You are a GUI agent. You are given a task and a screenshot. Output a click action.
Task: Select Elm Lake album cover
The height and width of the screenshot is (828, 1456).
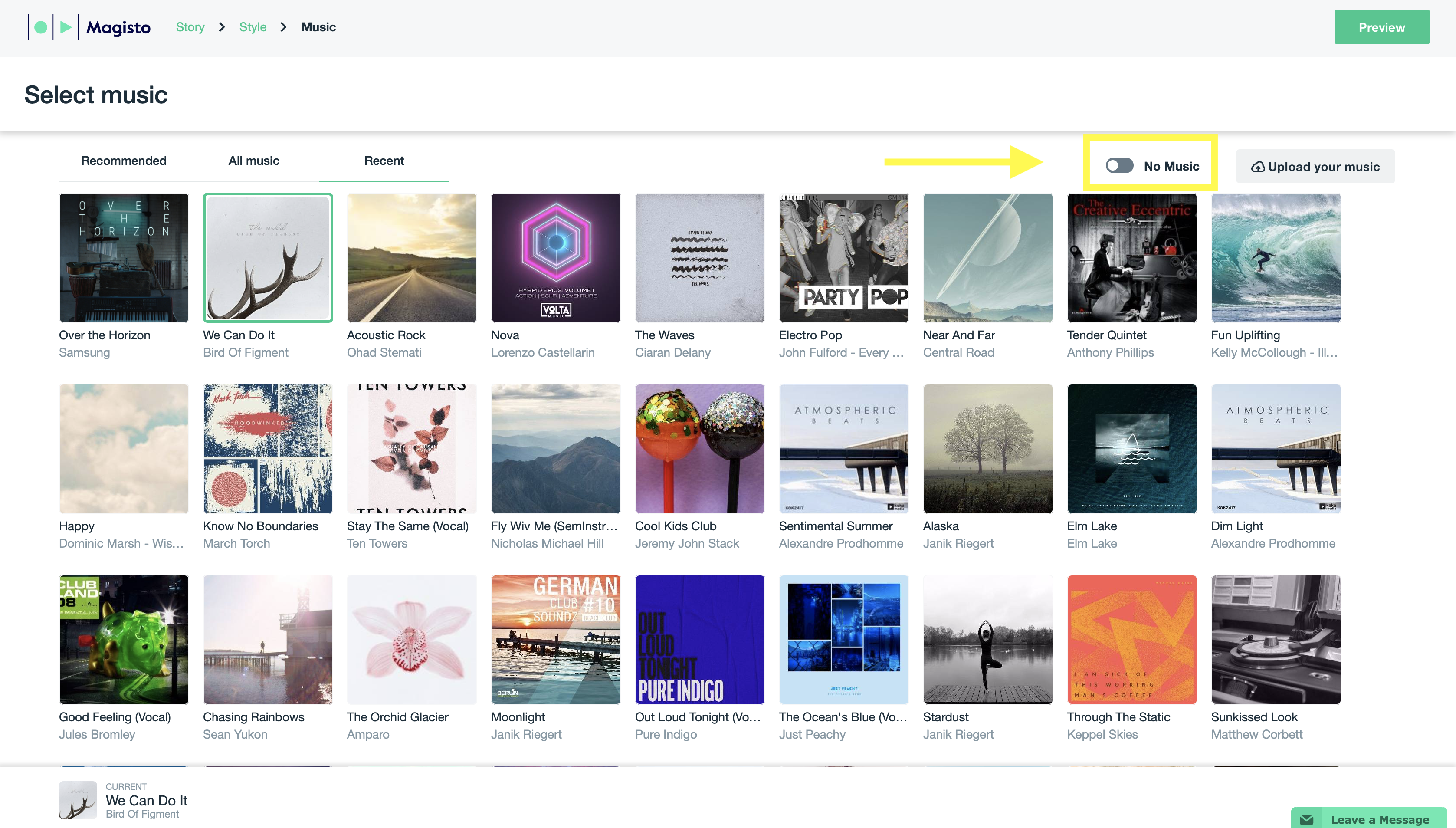click(x=1132, y=449)
